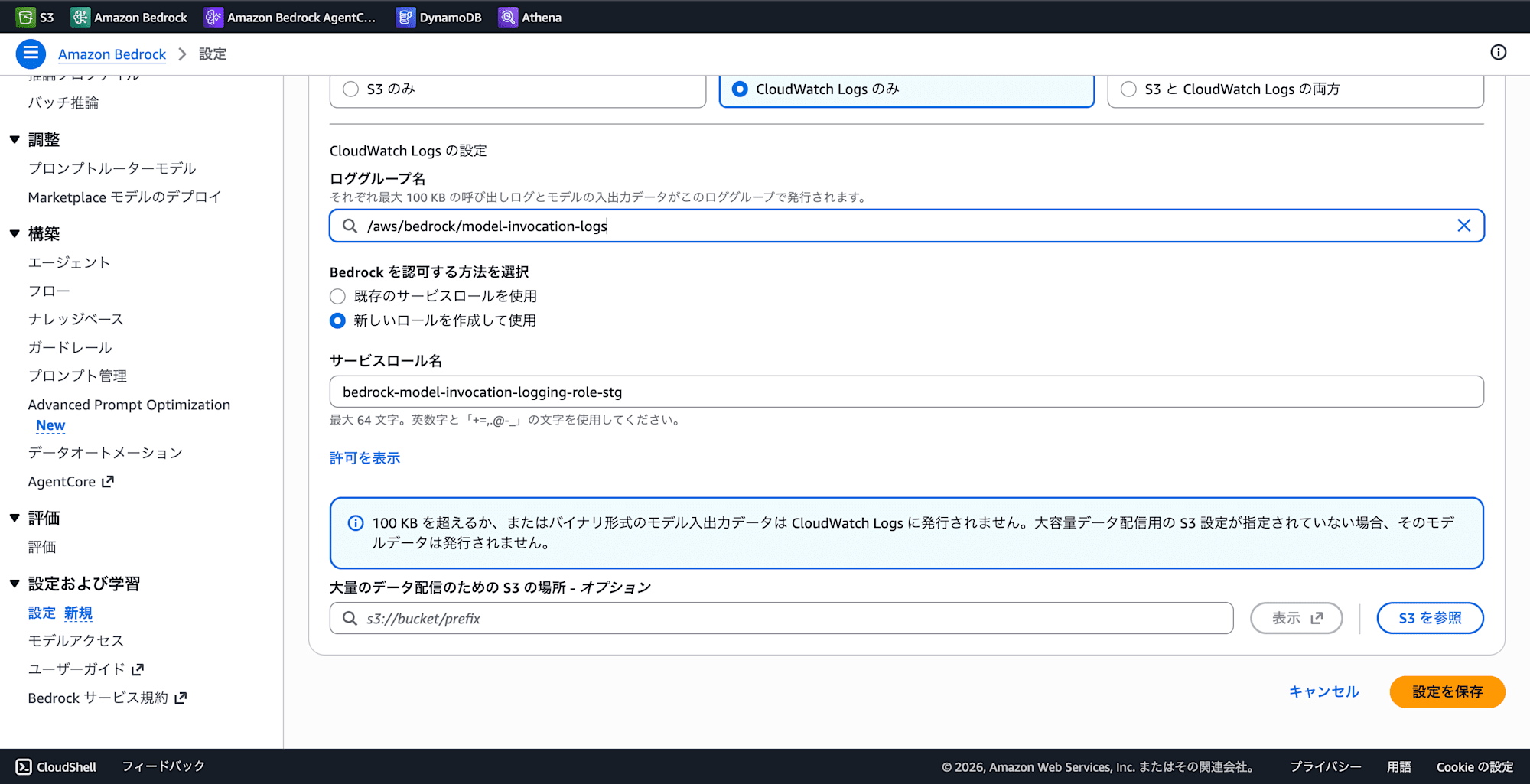Toggle the hamburger navigation menu
This screenshot has width=1530, height=784.
tap(31, 54)
